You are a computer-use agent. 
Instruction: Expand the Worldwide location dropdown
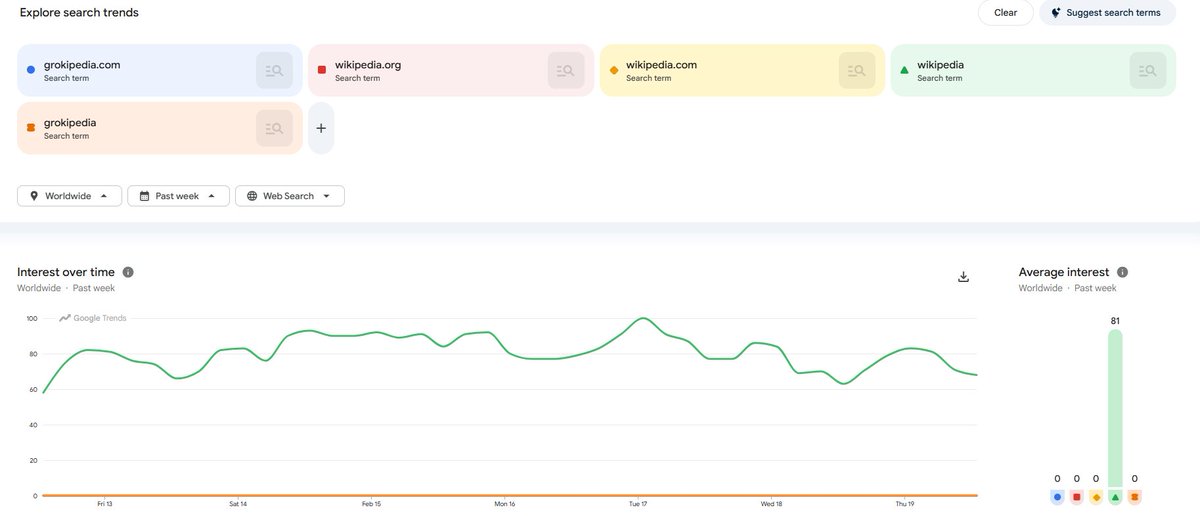coord(70,196)
